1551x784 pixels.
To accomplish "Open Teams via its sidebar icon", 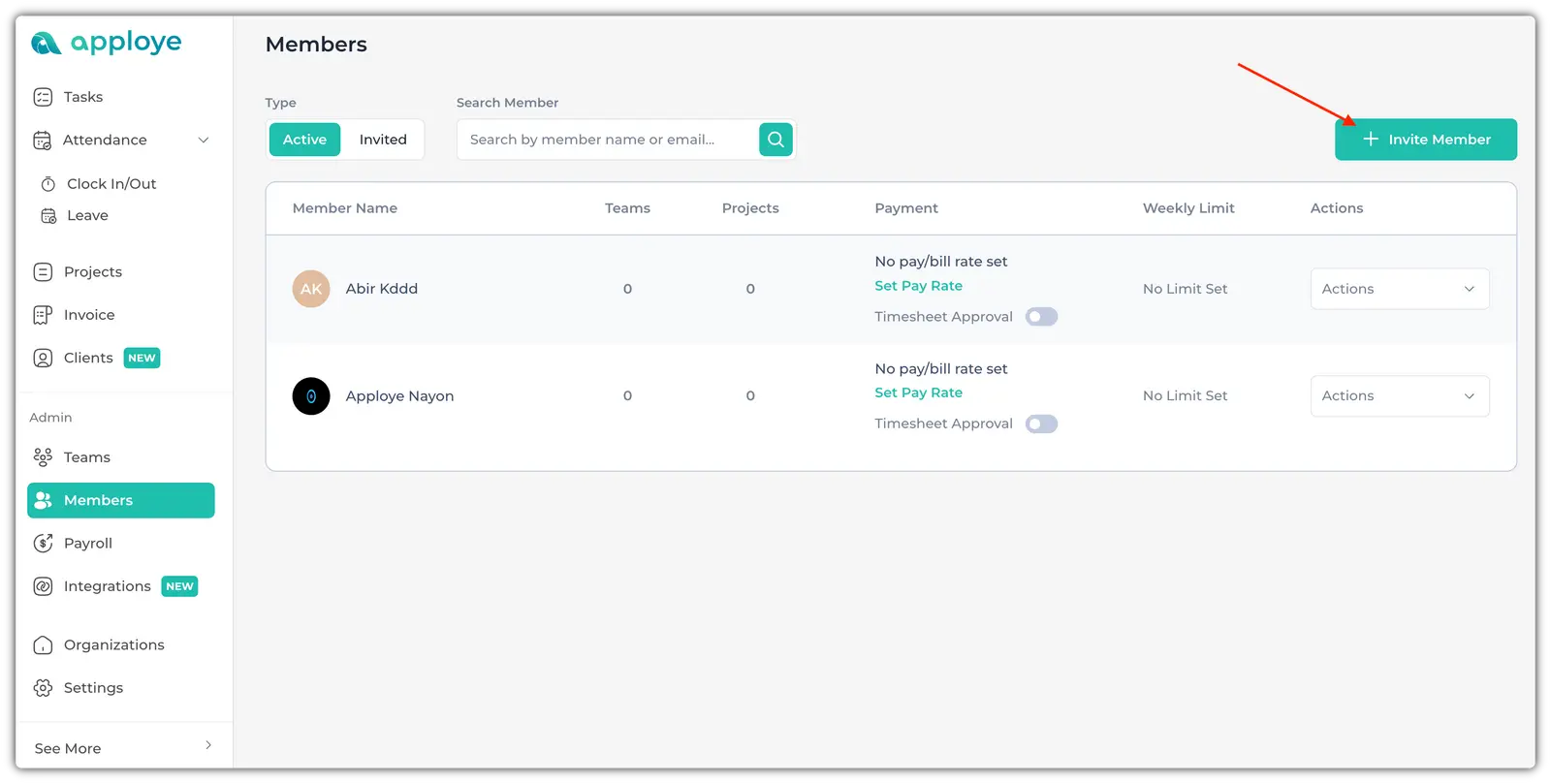I will point(43,457).
